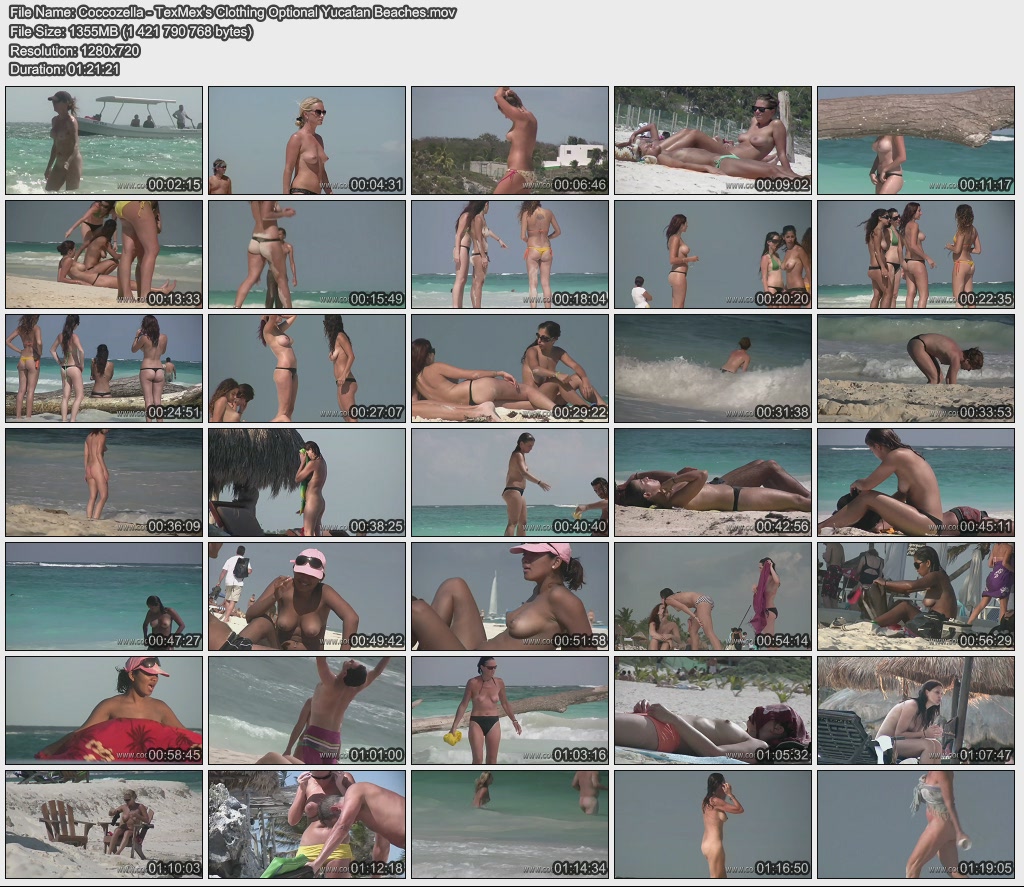Open the frame marked 00:04:31
The image size is (1024, 887).
(x=307, y=140)
